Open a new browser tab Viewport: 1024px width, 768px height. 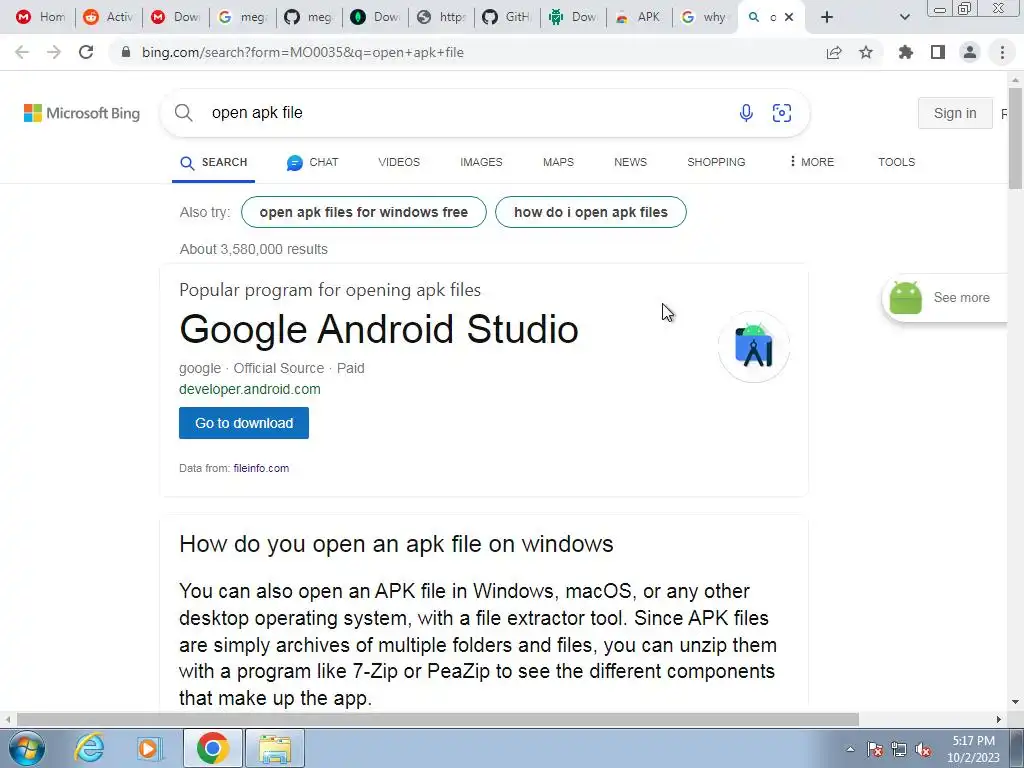tap(827, 17)
